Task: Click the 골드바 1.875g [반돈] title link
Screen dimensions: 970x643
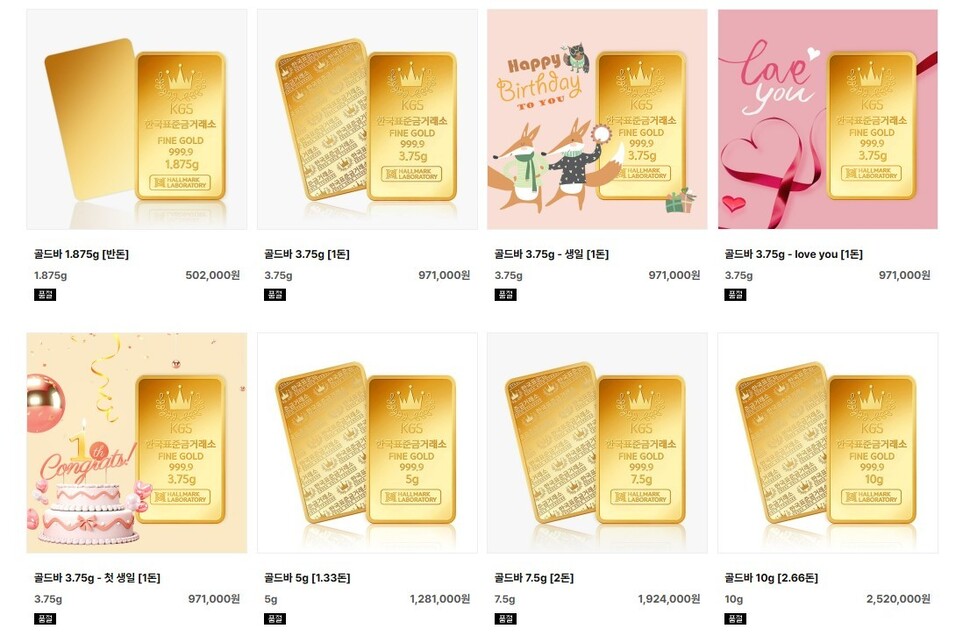Action: pyautogui.click(x=81, y=254)
